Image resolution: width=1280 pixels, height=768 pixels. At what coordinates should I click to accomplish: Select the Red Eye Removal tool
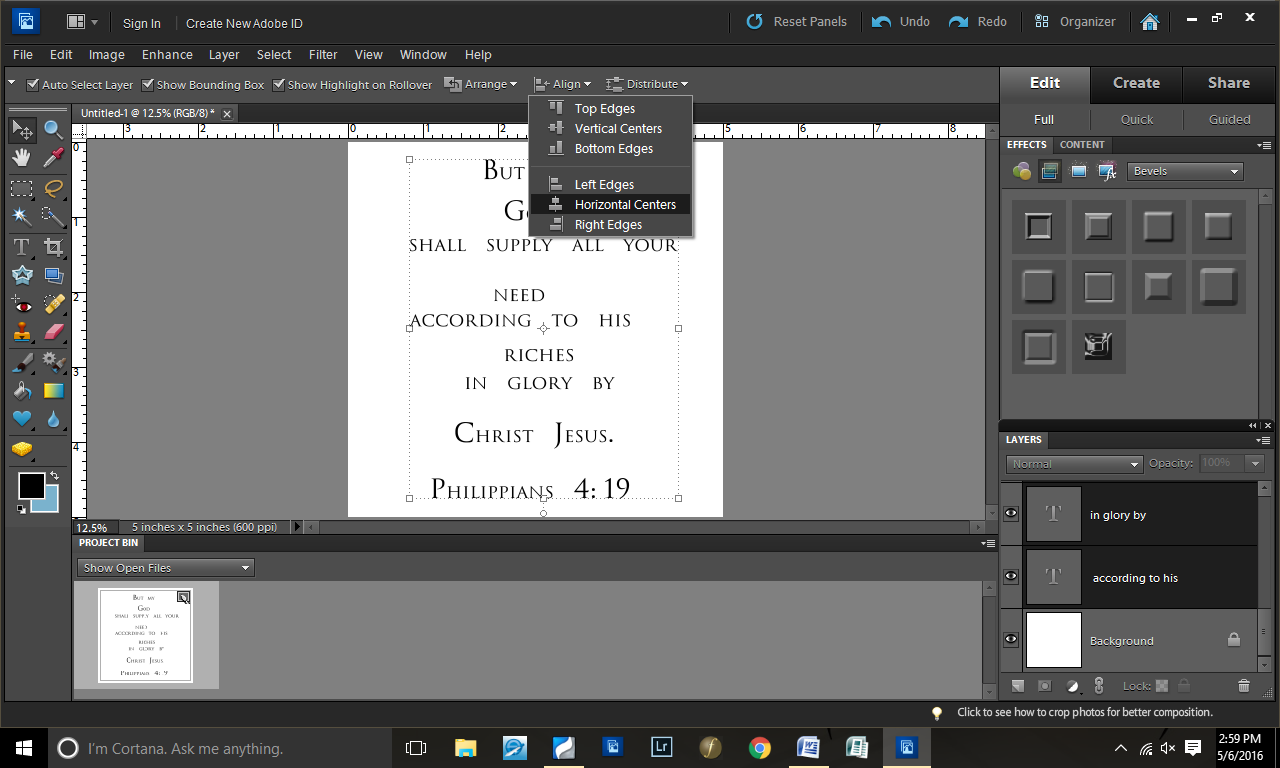point(21,304)
